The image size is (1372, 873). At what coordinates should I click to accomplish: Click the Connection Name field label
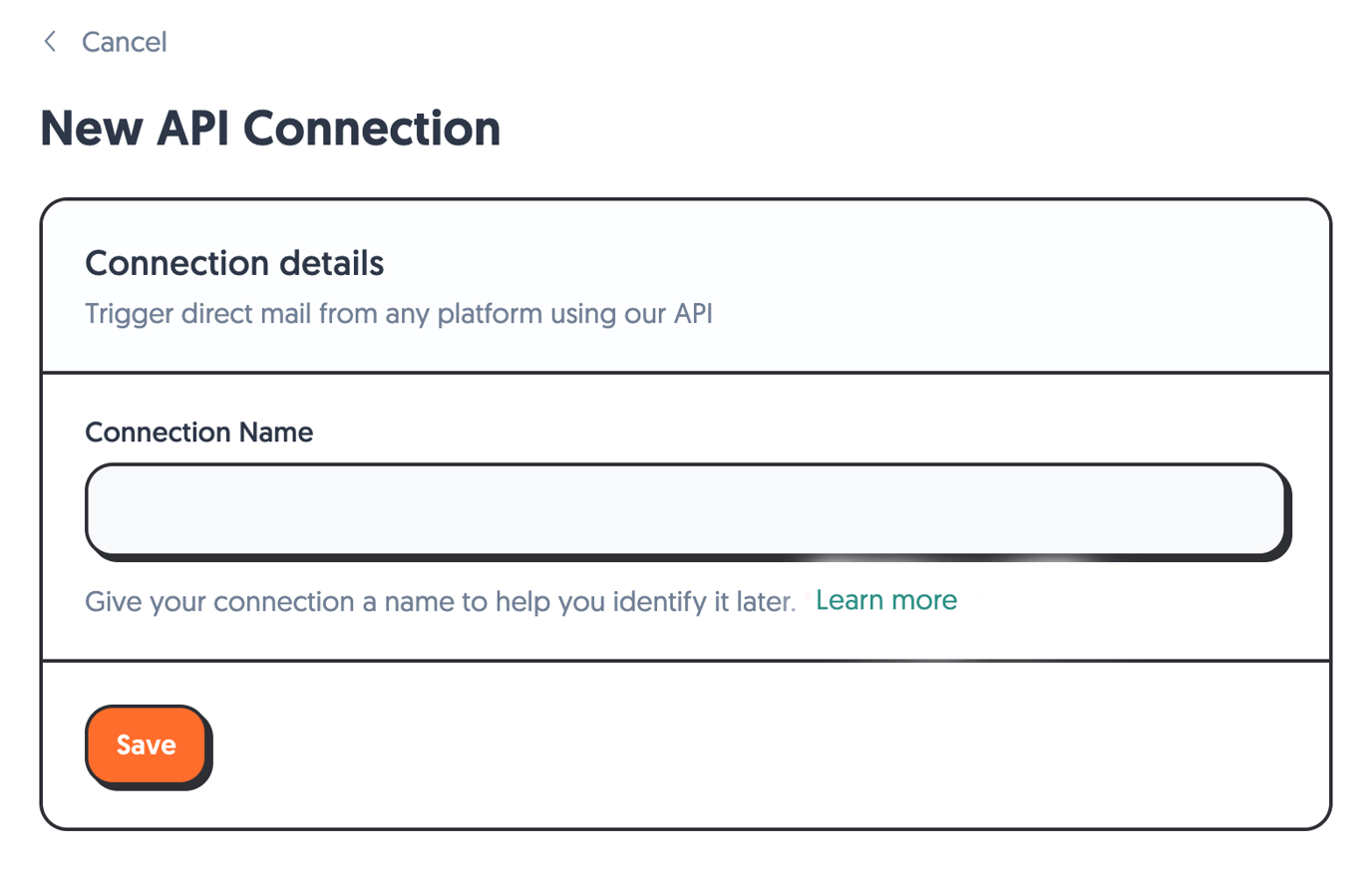[x=198, y=433]
